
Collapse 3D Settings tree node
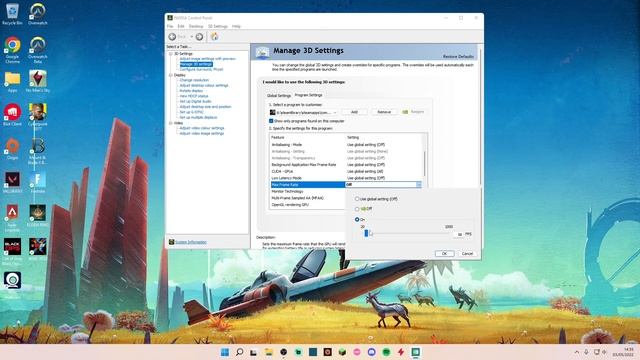171,54
